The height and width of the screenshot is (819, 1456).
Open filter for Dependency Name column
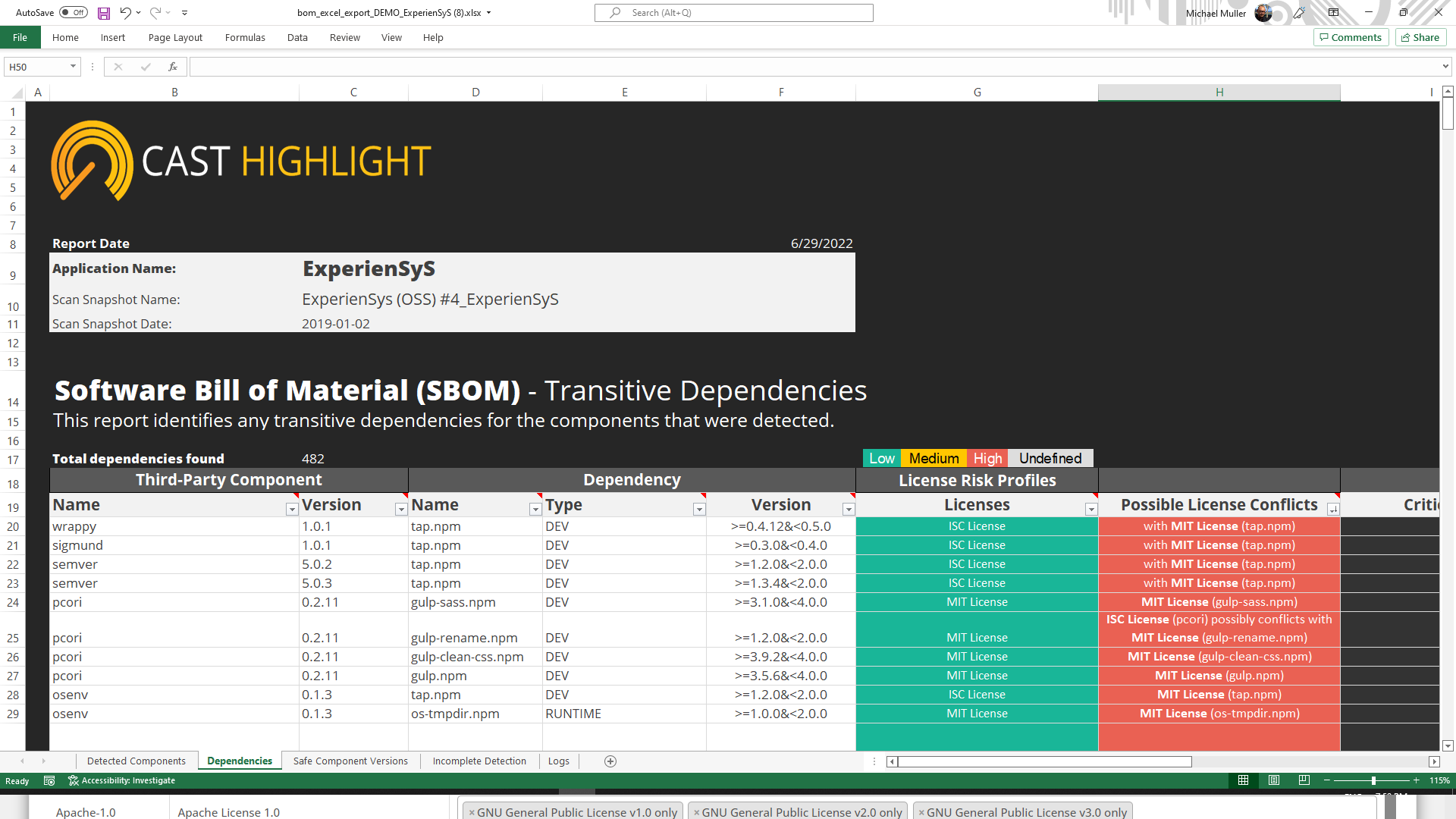535,510
